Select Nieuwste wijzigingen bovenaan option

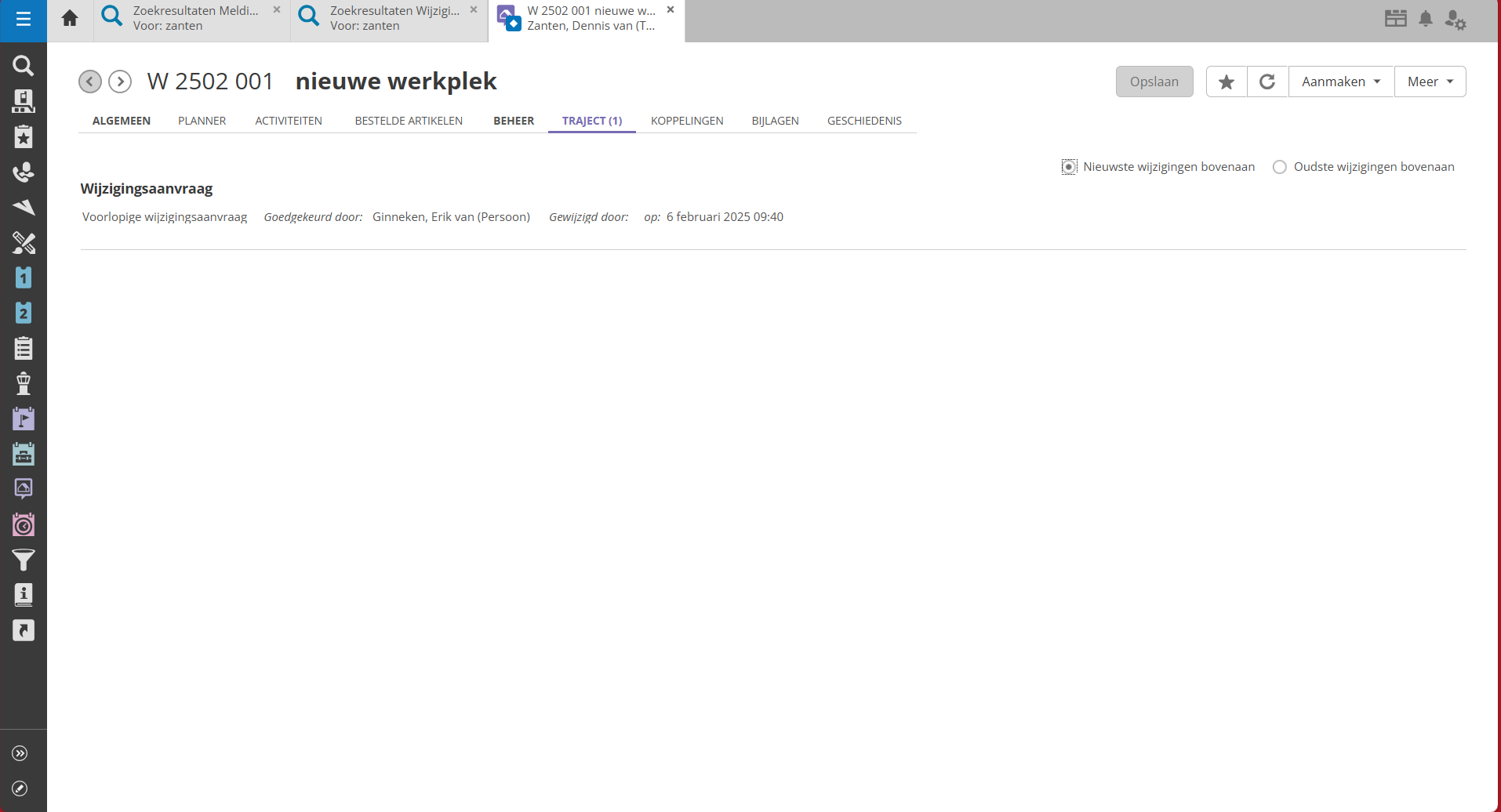pyautogui.click(x=1069, y=167)
